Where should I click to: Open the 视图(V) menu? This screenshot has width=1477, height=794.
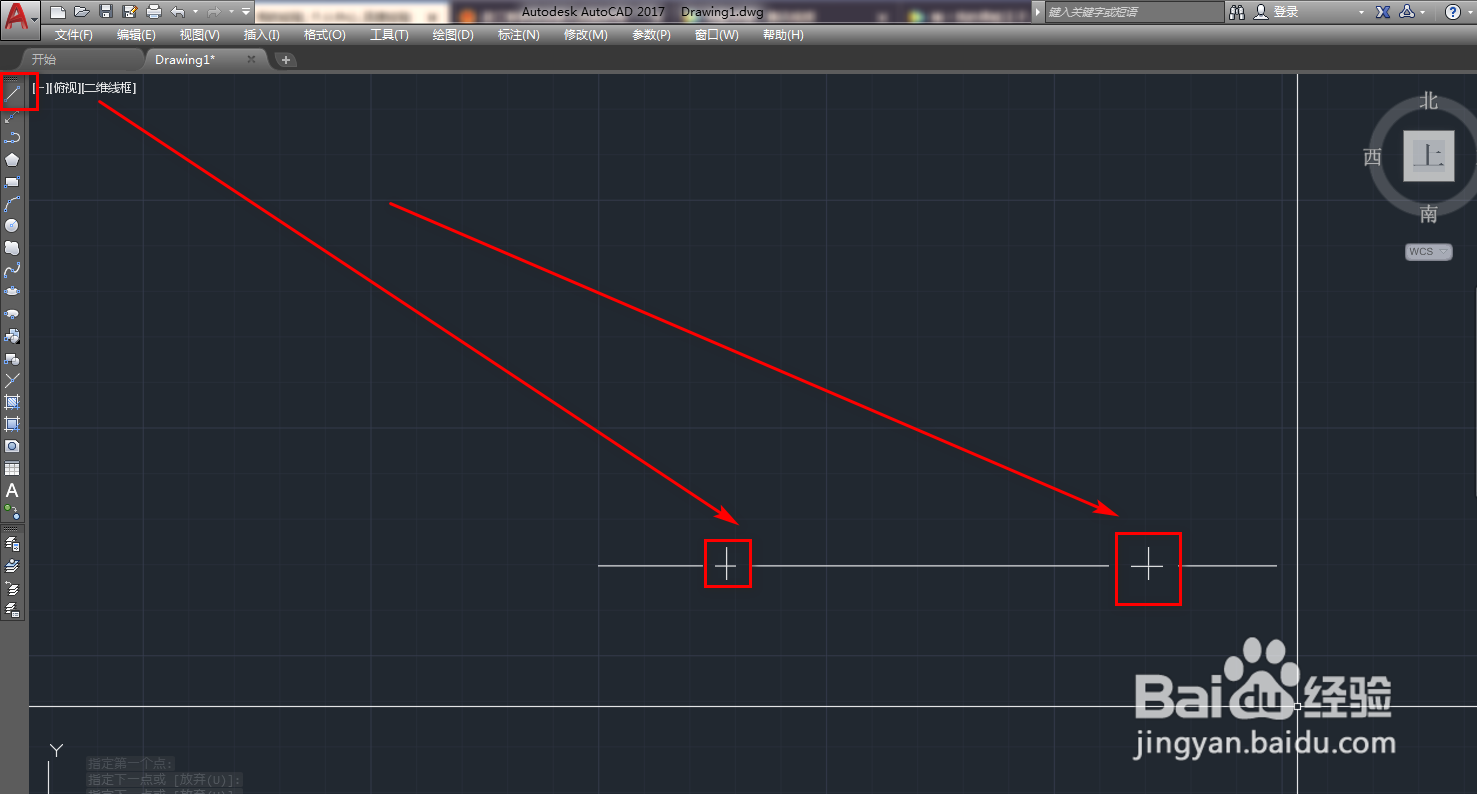click(x=200, y=35)
